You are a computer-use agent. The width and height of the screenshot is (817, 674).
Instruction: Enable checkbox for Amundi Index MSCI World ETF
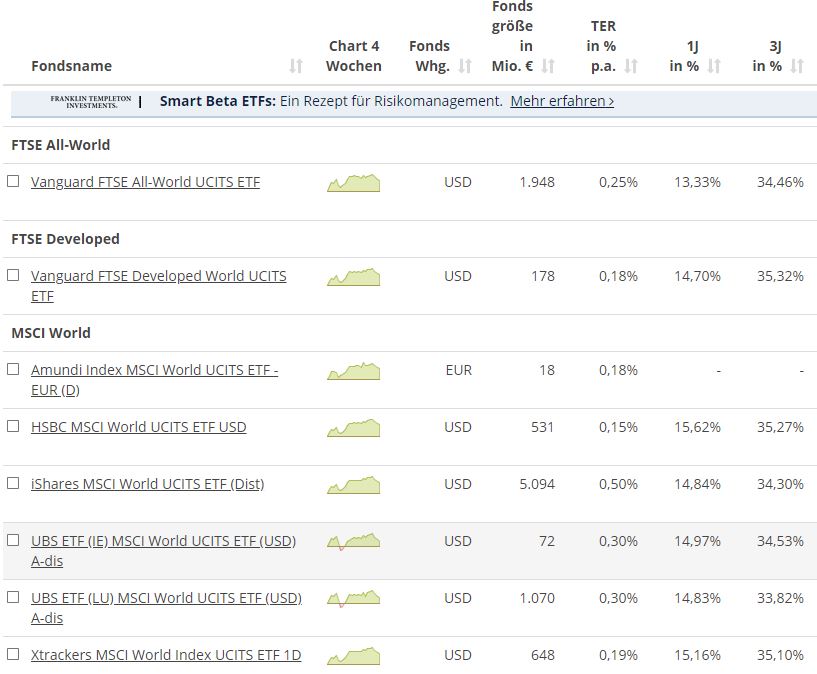[13, 369]
